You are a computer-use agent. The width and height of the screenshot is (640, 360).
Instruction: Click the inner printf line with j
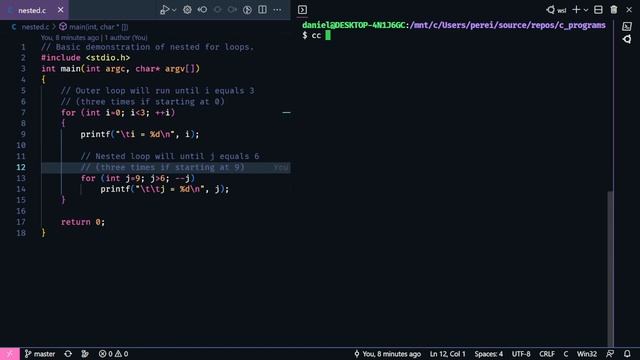165,189
